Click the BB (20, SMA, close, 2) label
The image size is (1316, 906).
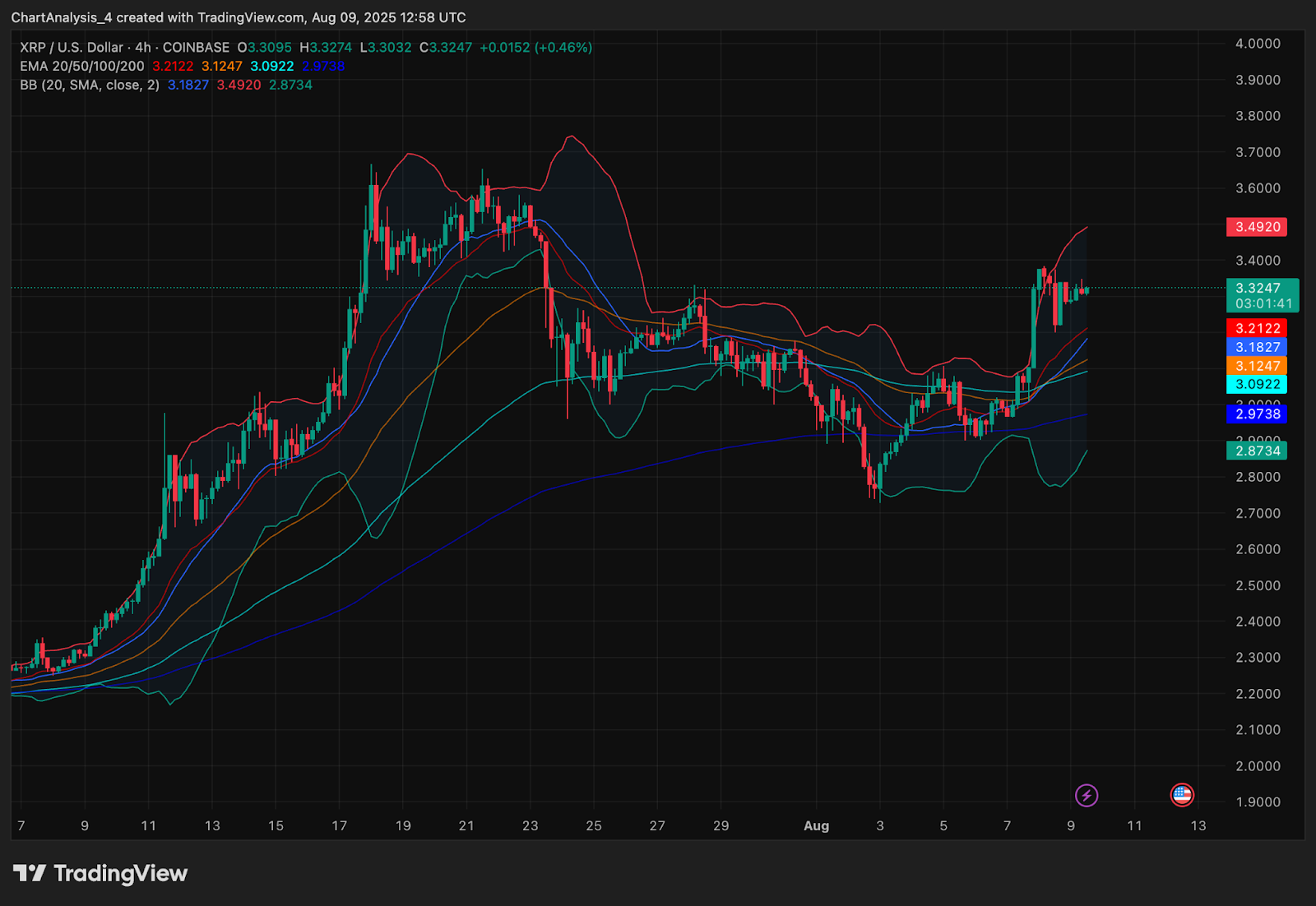(90, 86)
